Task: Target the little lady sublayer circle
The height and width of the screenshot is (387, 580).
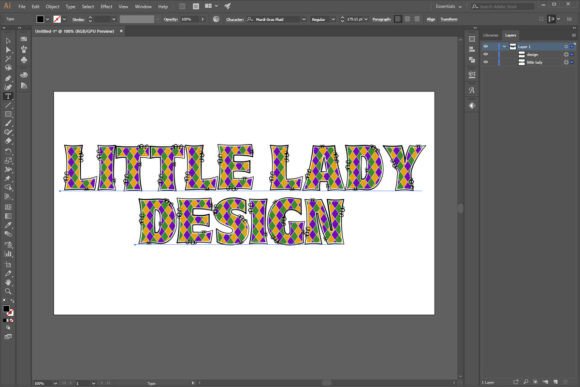Action: (566, 62)
